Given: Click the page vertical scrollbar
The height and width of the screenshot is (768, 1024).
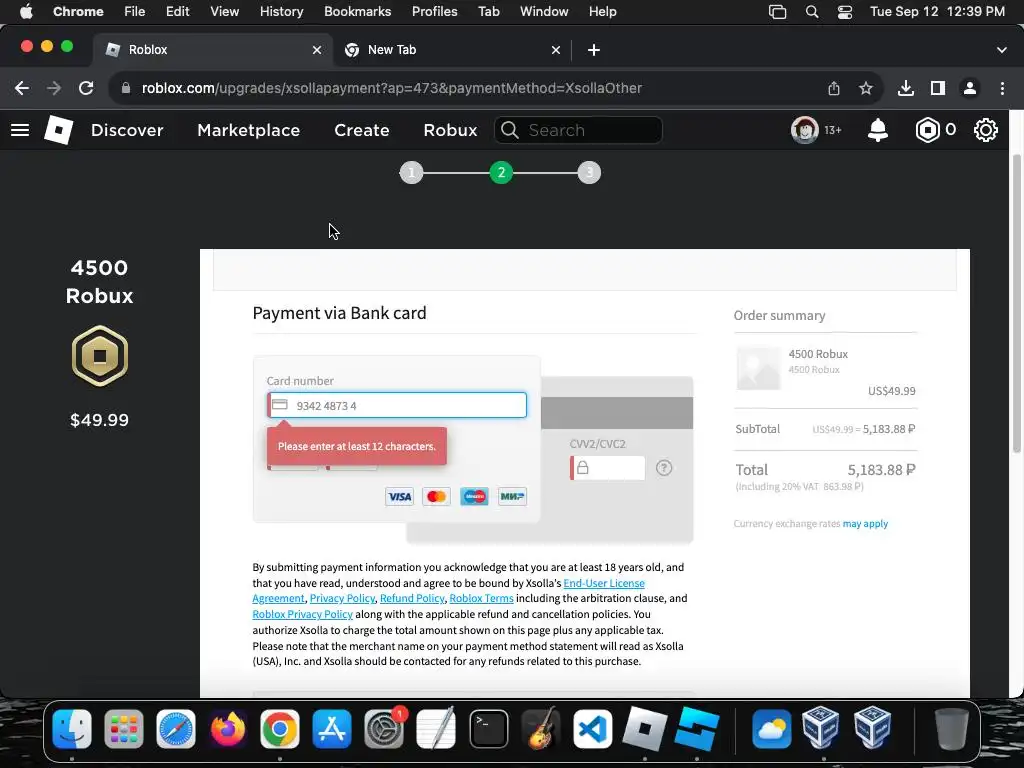Looking at the screenshot, I should [1017, 304].
